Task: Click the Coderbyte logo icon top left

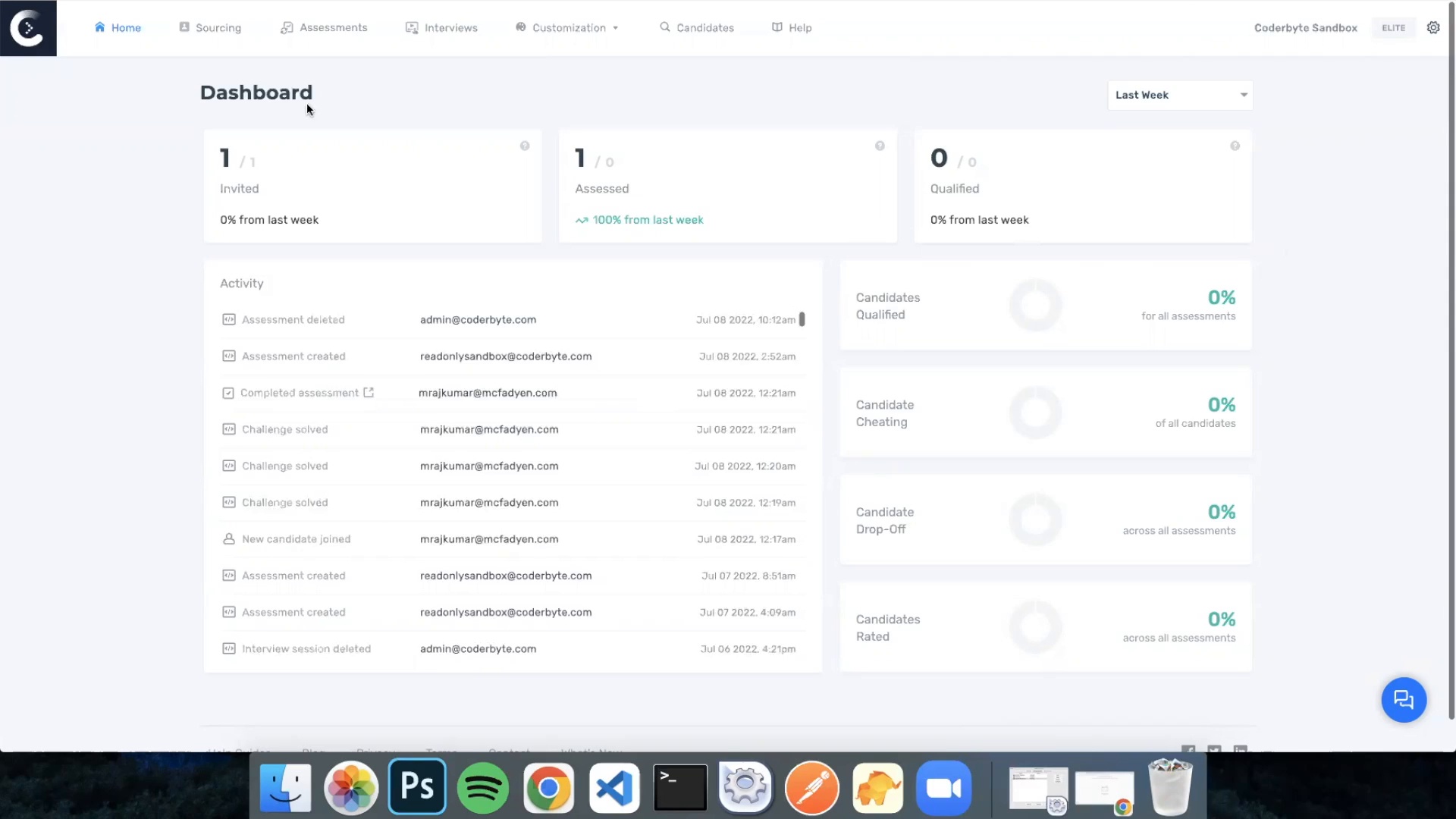Action: (x=28, y=28)
